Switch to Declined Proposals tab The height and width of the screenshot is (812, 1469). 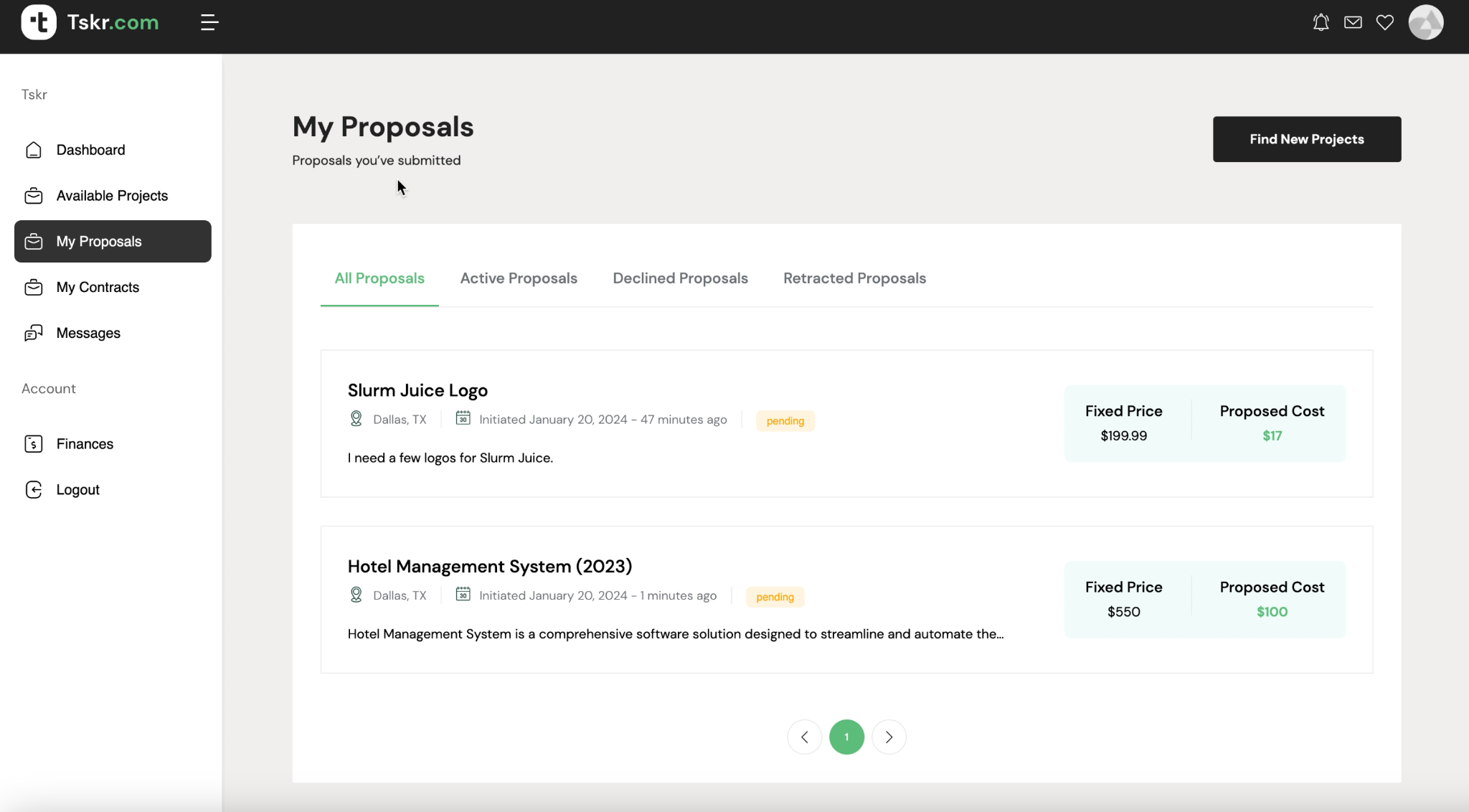coord(680,278)
